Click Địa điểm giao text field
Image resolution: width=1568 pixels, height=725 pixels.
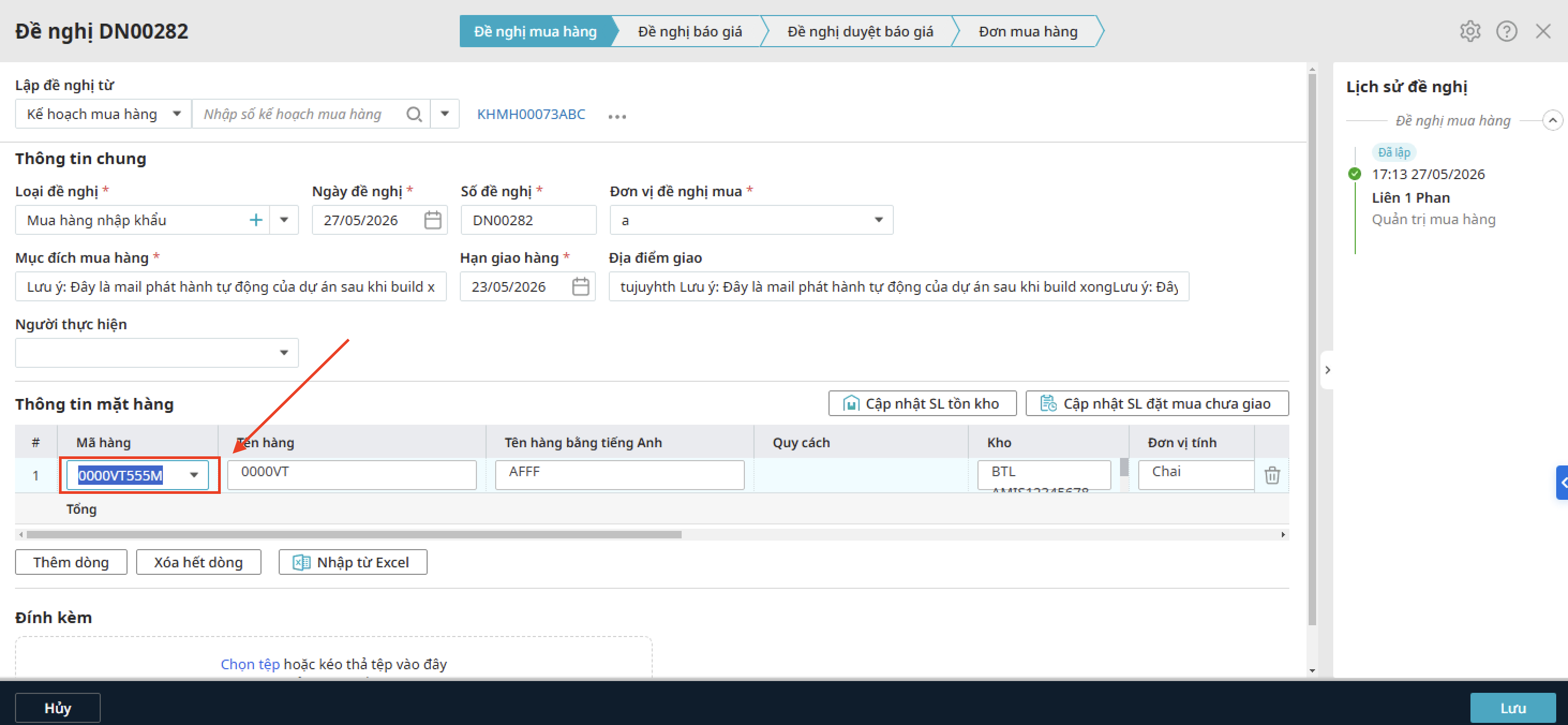coord(899,286)
